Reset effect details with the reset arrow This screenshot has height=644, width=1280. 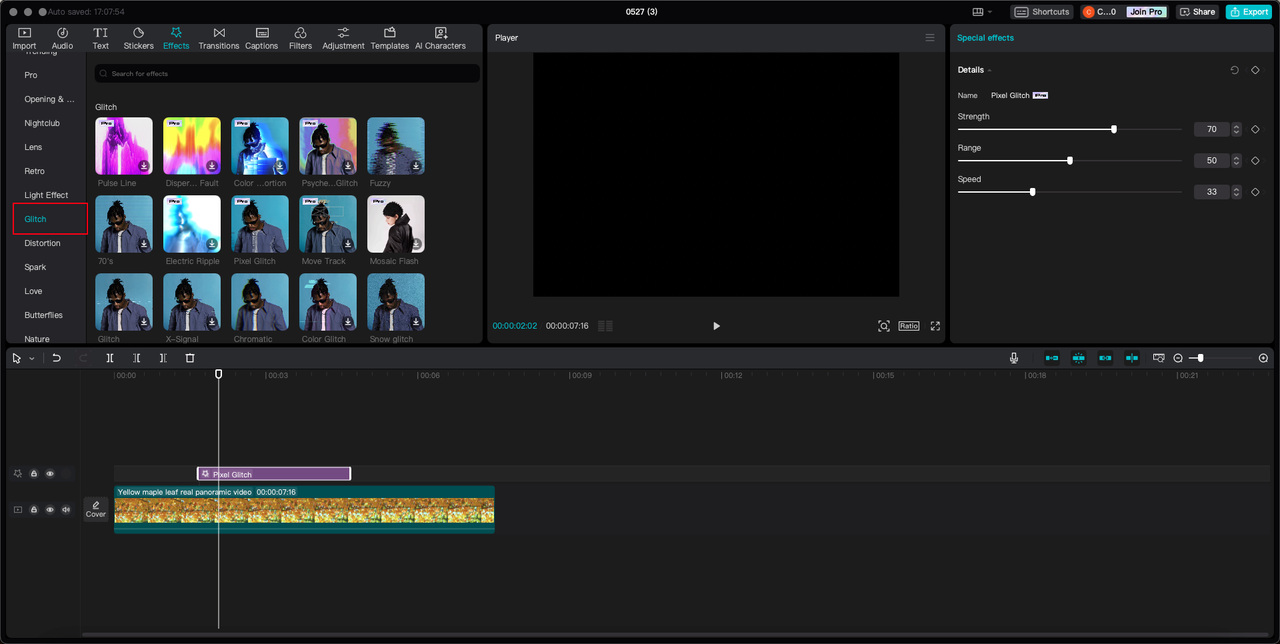point(1234,70)
